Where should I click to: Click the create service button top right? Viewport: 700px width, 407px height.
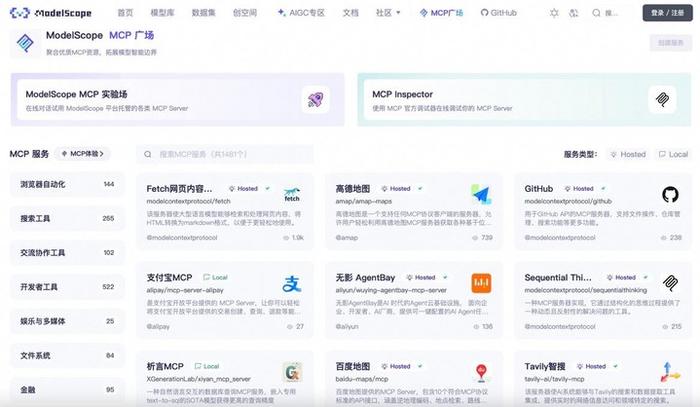point(671,43)
